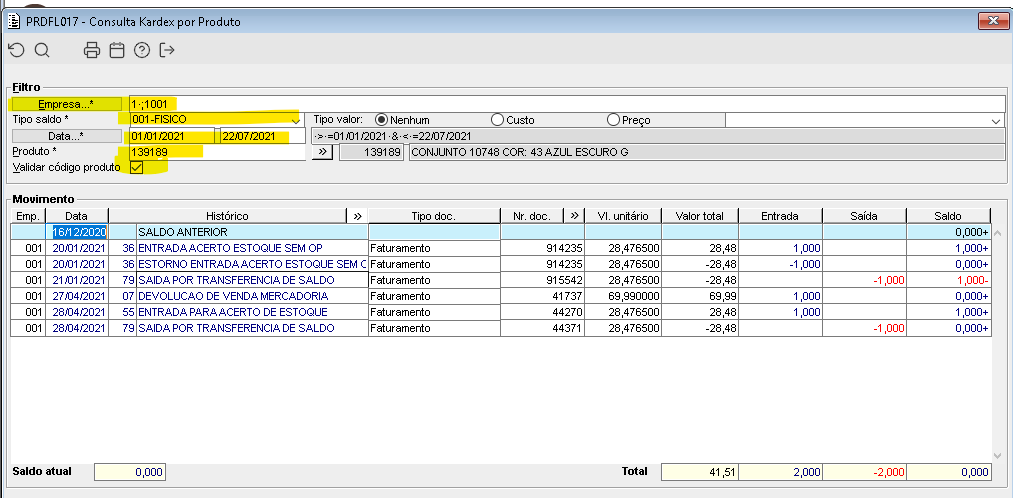
Task: Toggle the Validar código produto checkbox
Action: pos(137,167)
